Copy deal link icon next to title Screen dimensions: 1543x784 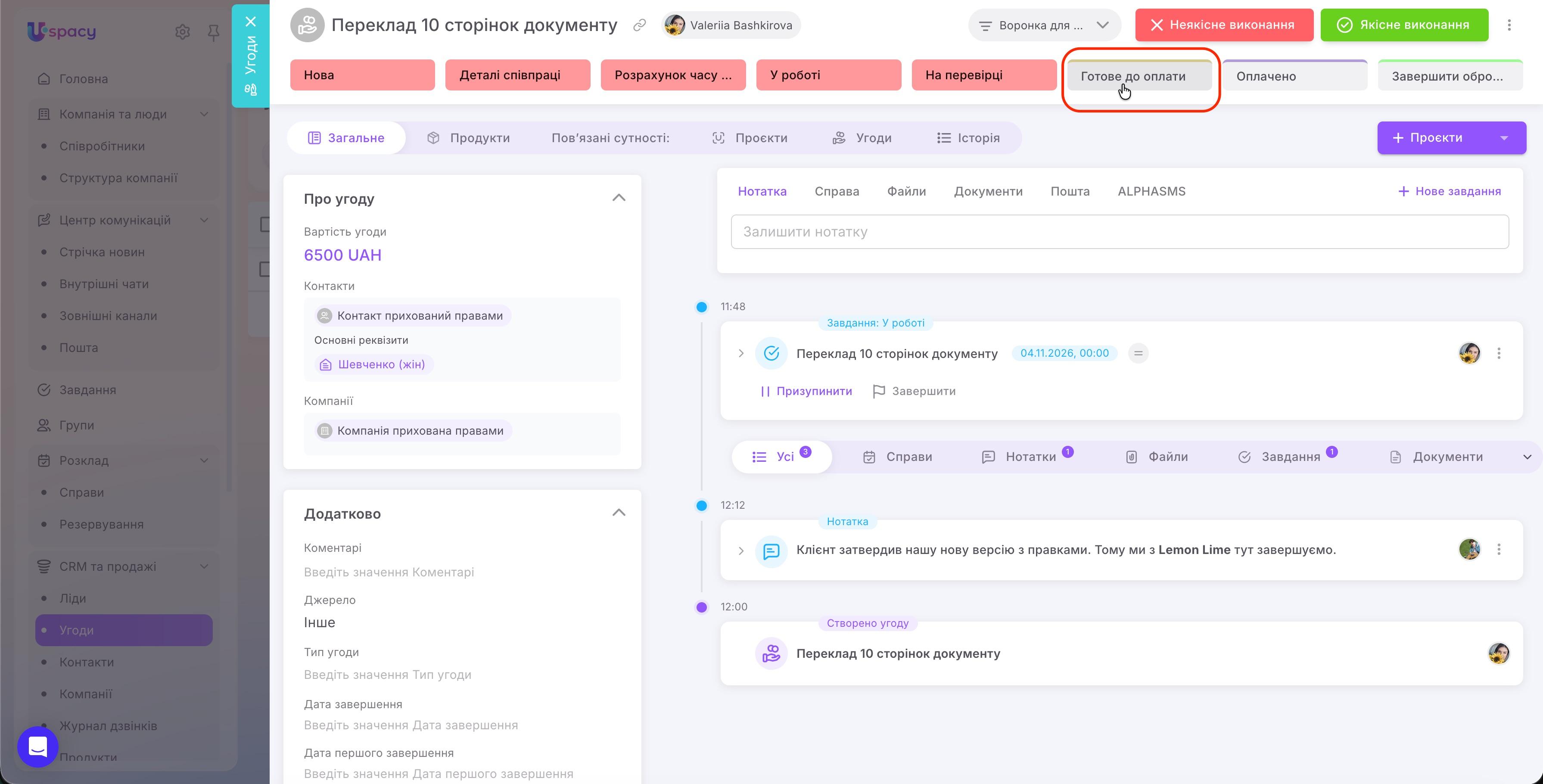(x=639, y=25)
